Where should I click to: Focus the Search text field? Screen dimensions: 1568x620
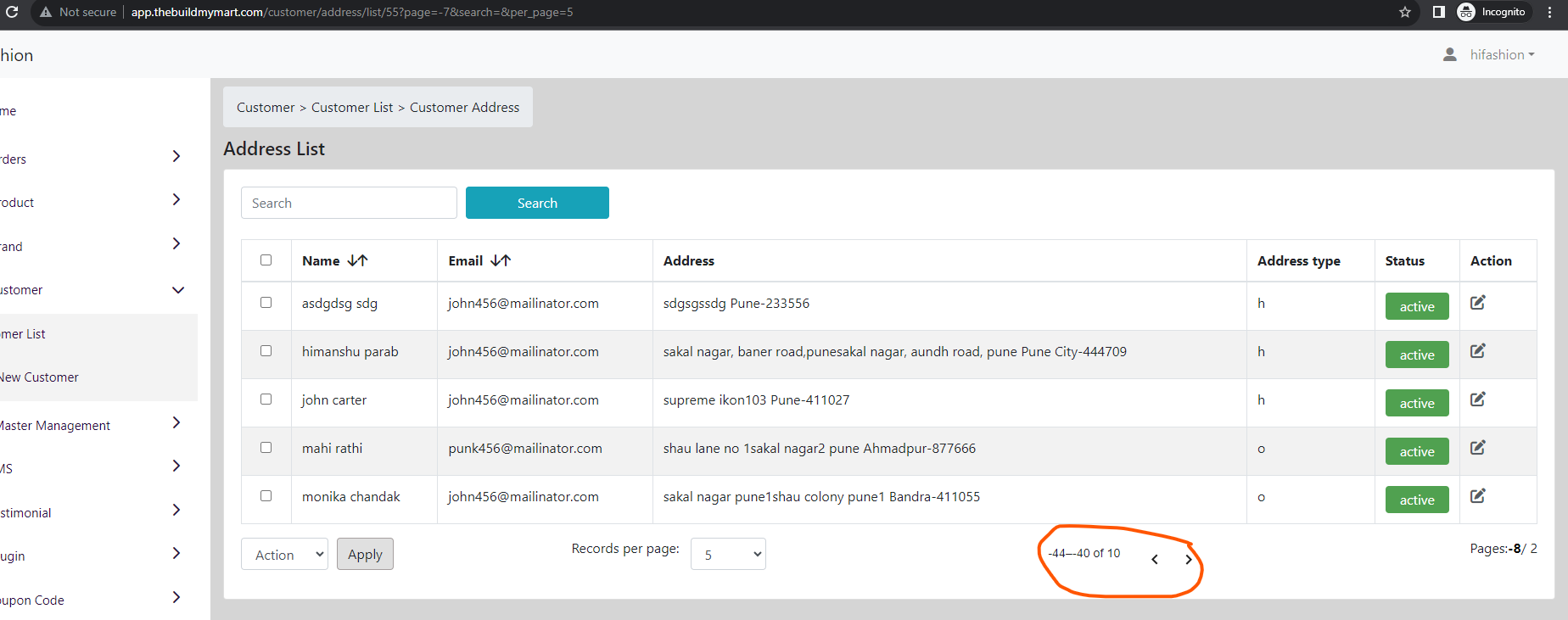coord(349,203)
